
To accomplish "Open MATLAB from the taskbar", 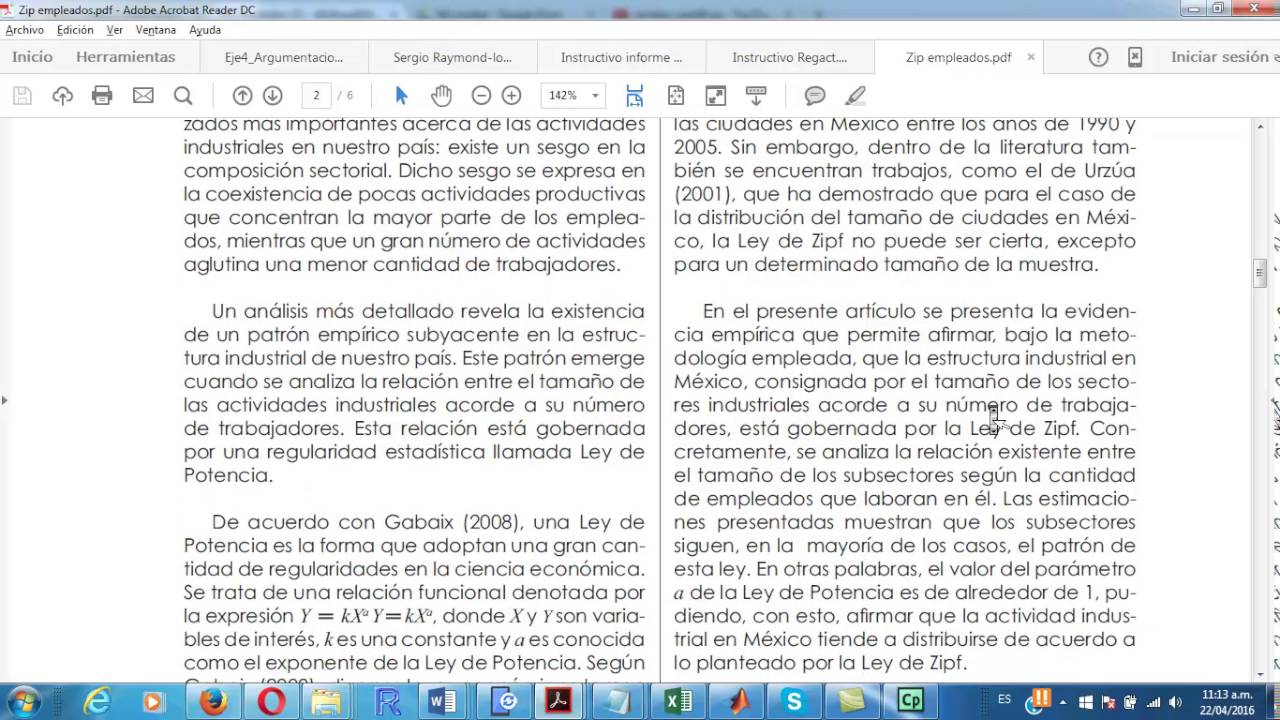I will tap(739, 701).
